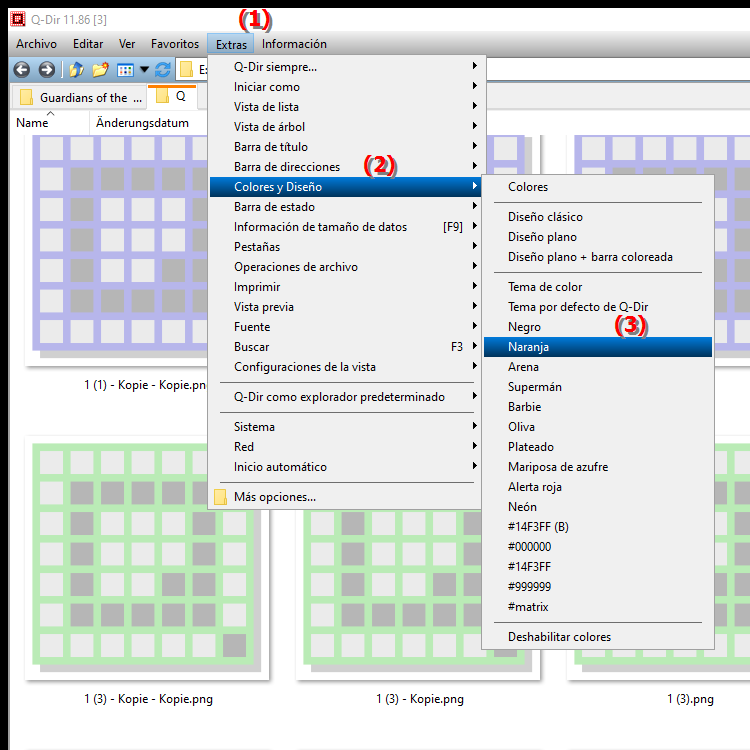Screen dimensions: 750x750
Task: Open Información de tamaño de datos
Action: click(x=345, y=227)
